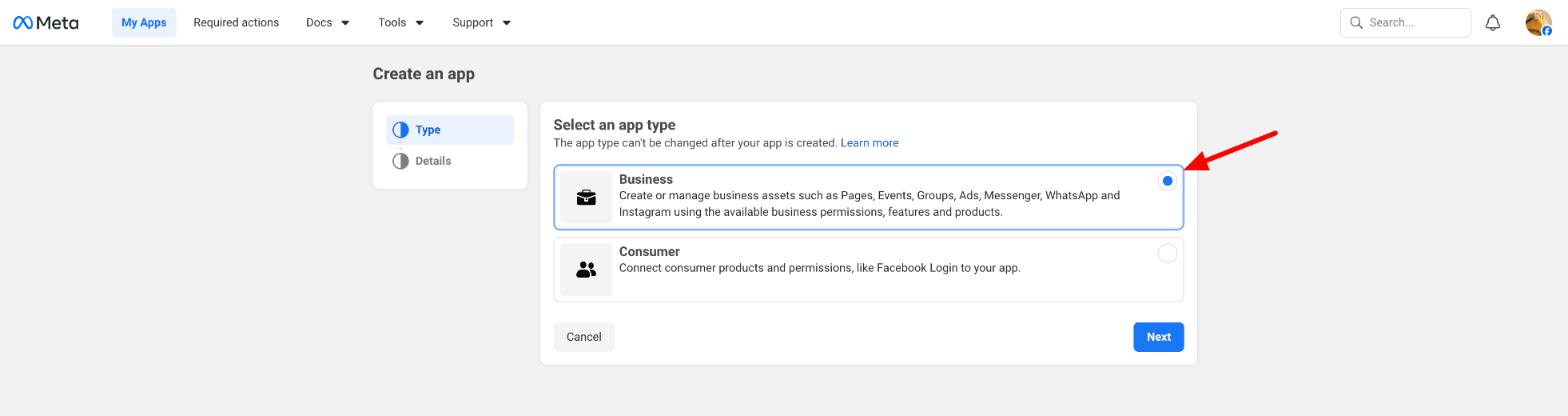The image size is (1568, 416).
Task: Click the Business briefcase icon
Action: tap(586, 197)
